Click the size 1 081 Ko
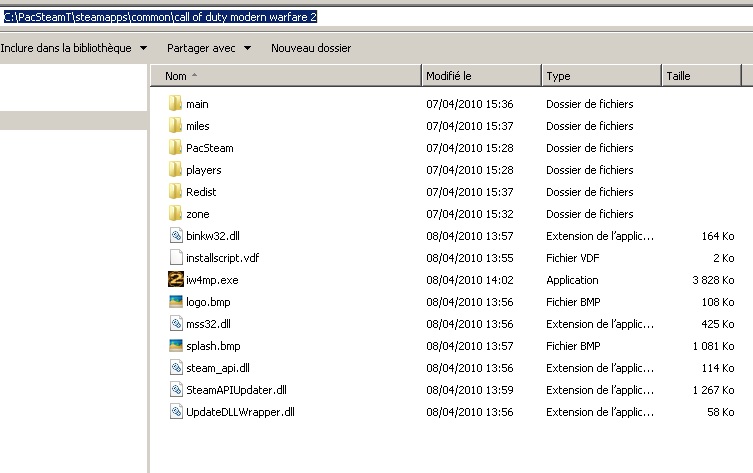 [x=713, y=346]
